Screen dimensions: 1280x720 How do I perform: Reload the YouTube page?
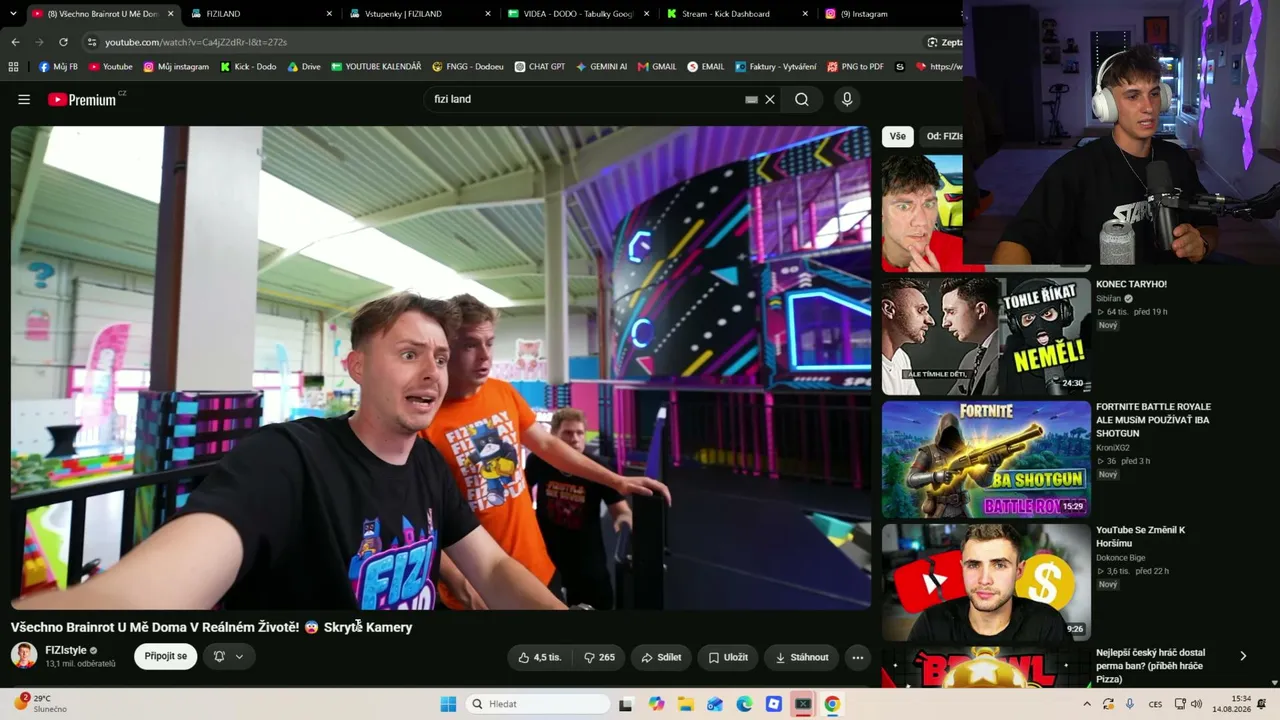[63, 42]
